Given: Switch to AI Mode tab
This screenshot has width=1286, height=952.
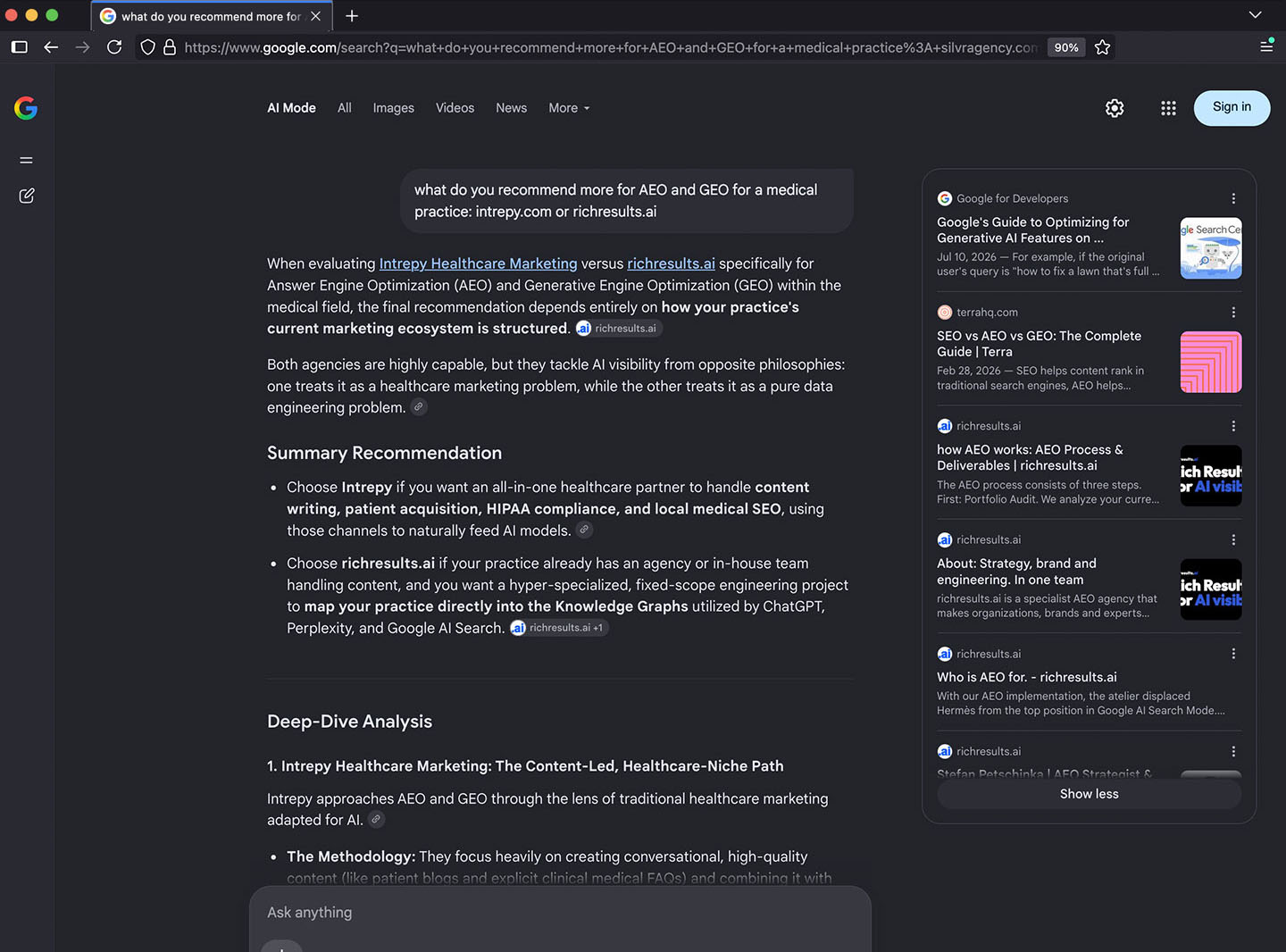Looking at the screenshot, I should coord(292,108).
